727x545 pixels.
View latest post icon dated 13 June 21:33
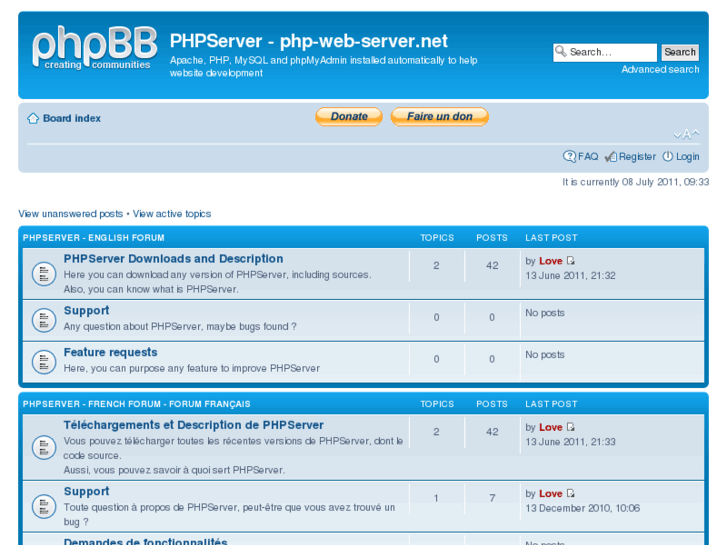(571, 427)
